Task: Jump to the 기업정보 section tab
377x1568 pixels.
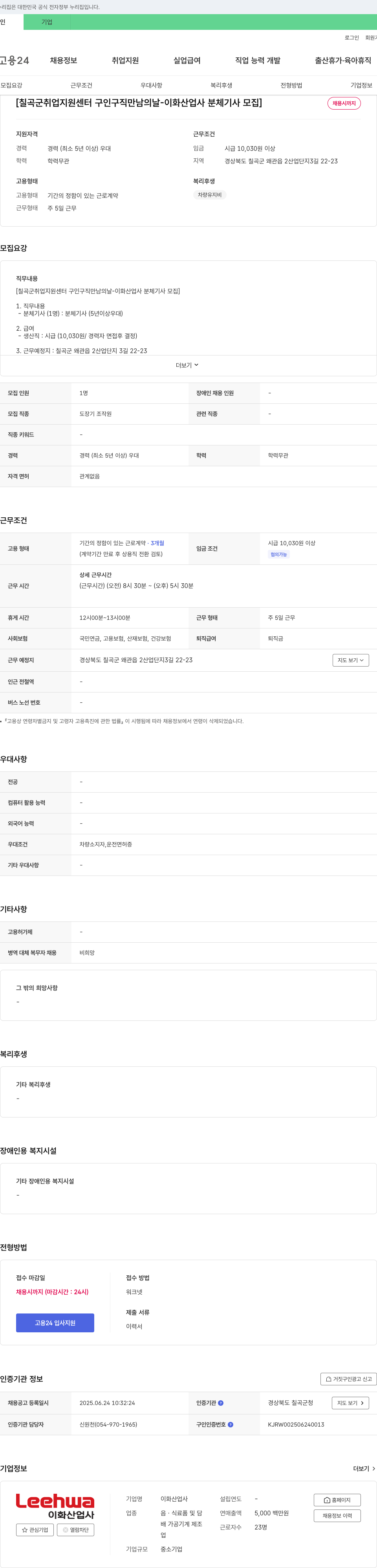Action: (361, 85)
